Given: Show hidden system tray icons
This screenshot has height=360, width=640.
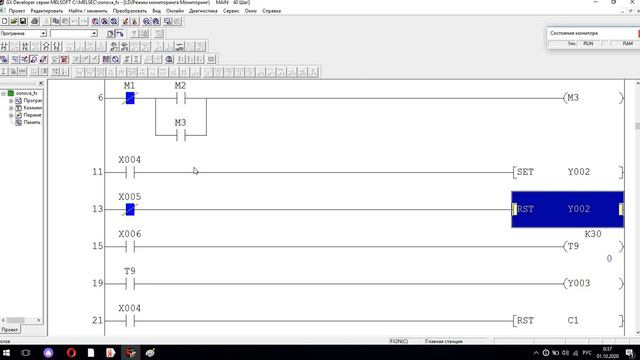Looking at the screenshot, I should 536,353.
